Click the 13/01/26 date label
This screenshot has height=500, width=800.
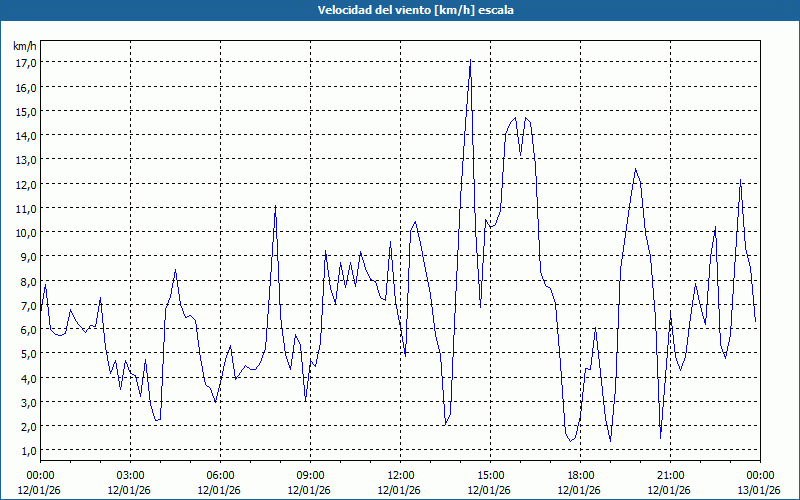coord(760,489)
